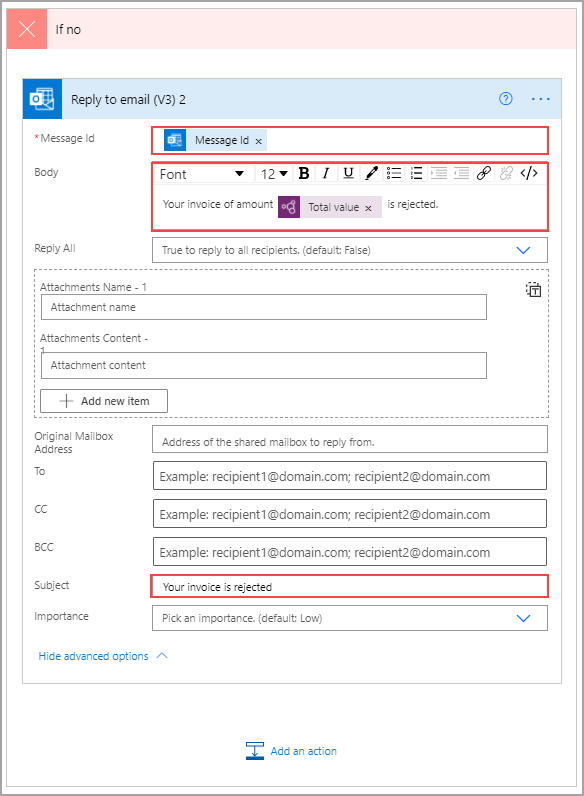Open help for Reply to email (V3) 2

[x=505, y=98]
